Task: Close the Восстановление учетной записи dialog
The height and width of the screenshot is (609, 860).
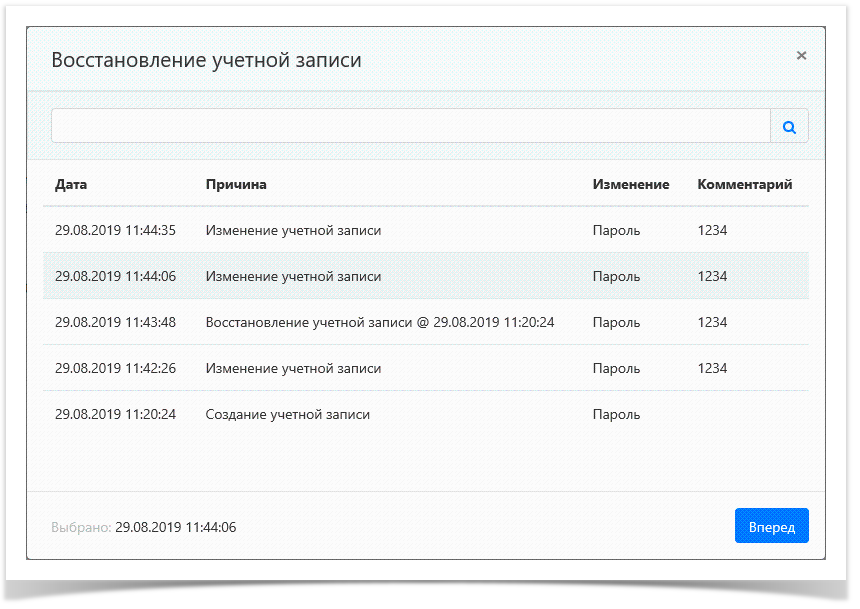Action: tap(801, 56)
